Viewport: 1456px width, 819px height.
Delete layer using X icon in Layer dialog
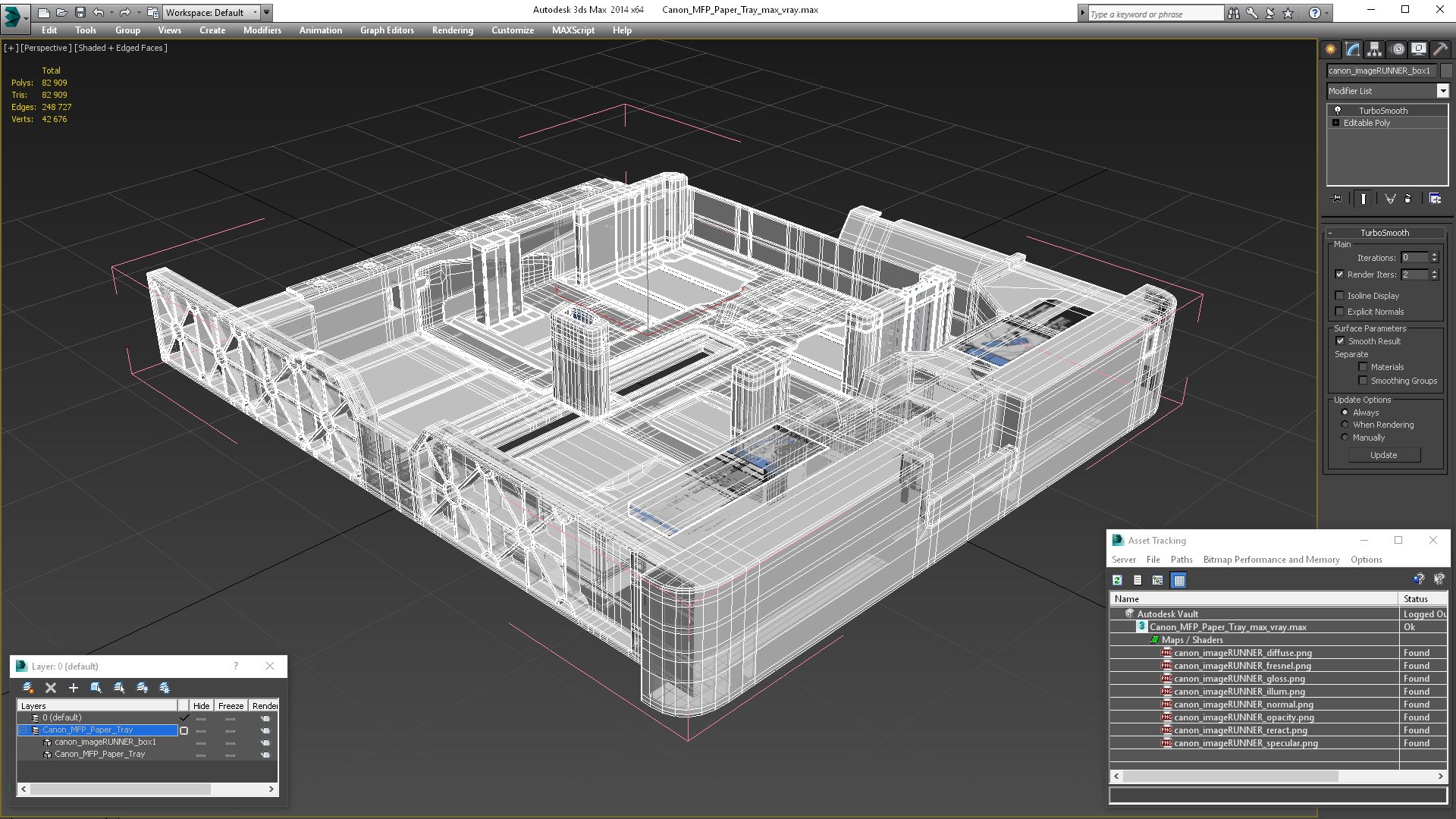tap(51, 688)
